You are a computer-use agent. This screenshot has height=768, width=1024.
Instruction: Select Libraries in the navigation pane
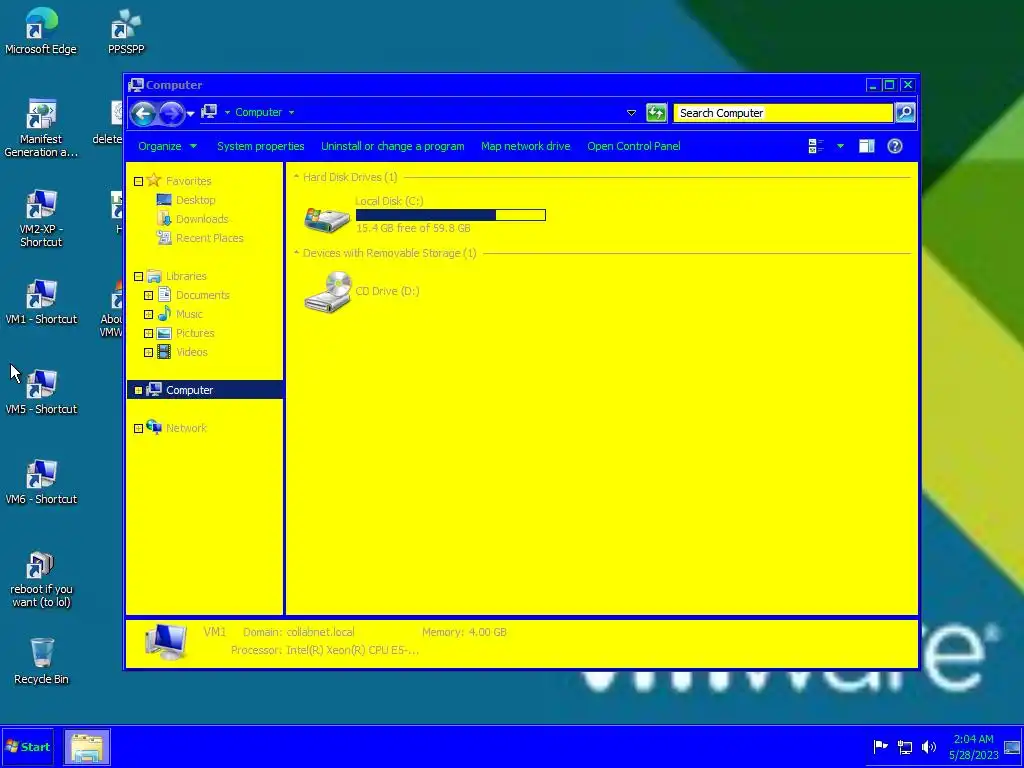[185, 276]
